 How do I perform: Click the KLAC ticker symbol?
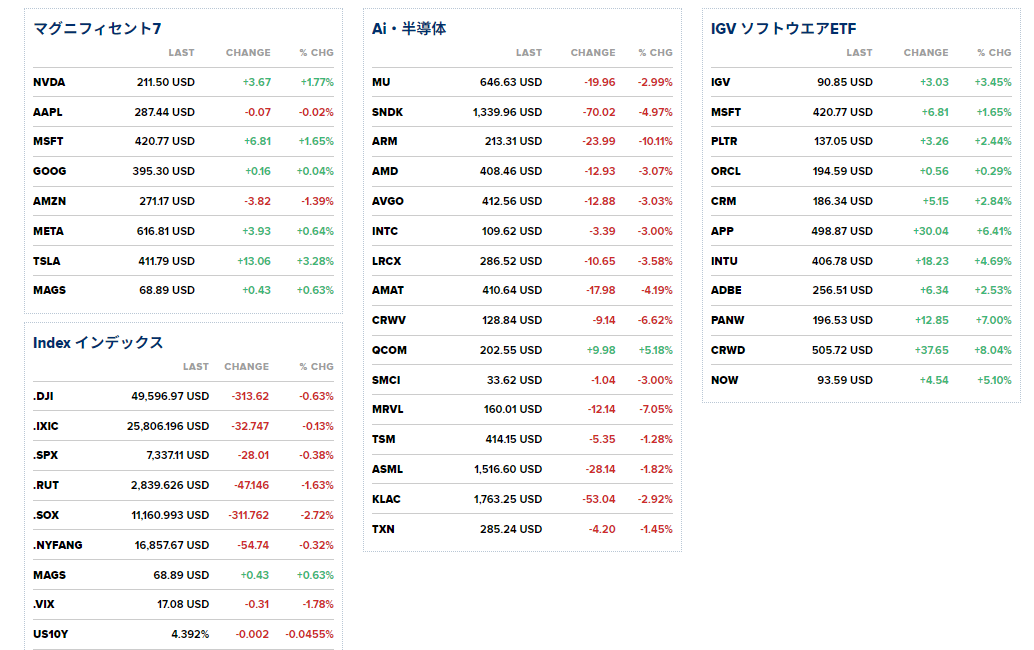coord(386,499)
